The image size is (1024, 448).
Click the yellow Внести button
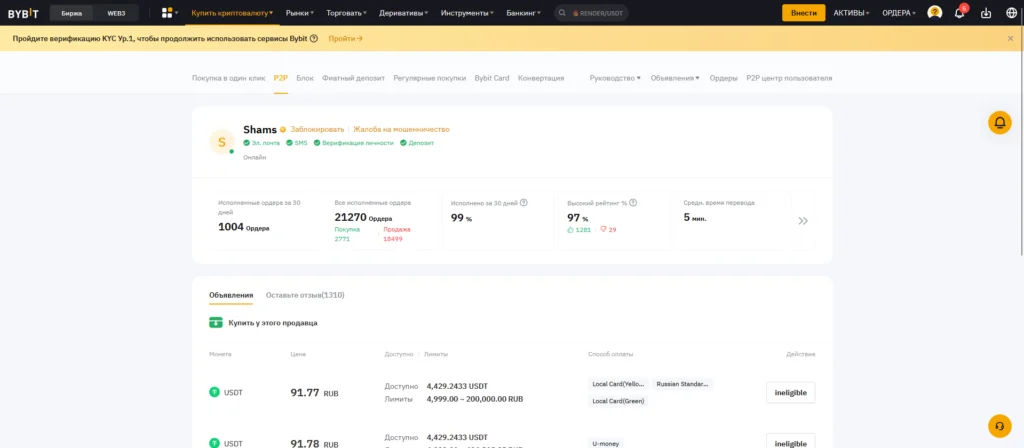pos(803,13)
